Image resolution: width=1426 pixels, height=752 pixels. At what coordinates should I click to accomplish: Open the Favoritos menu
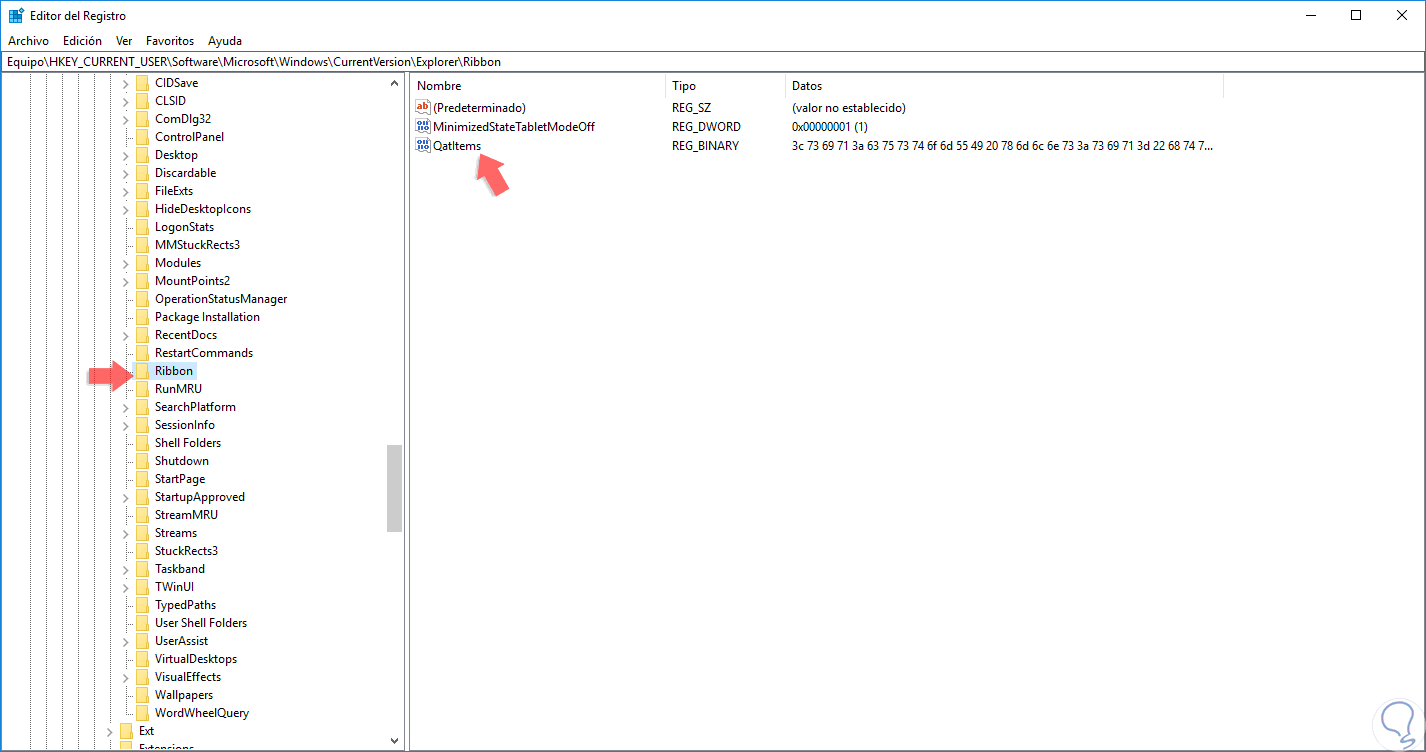coord(170,41)
